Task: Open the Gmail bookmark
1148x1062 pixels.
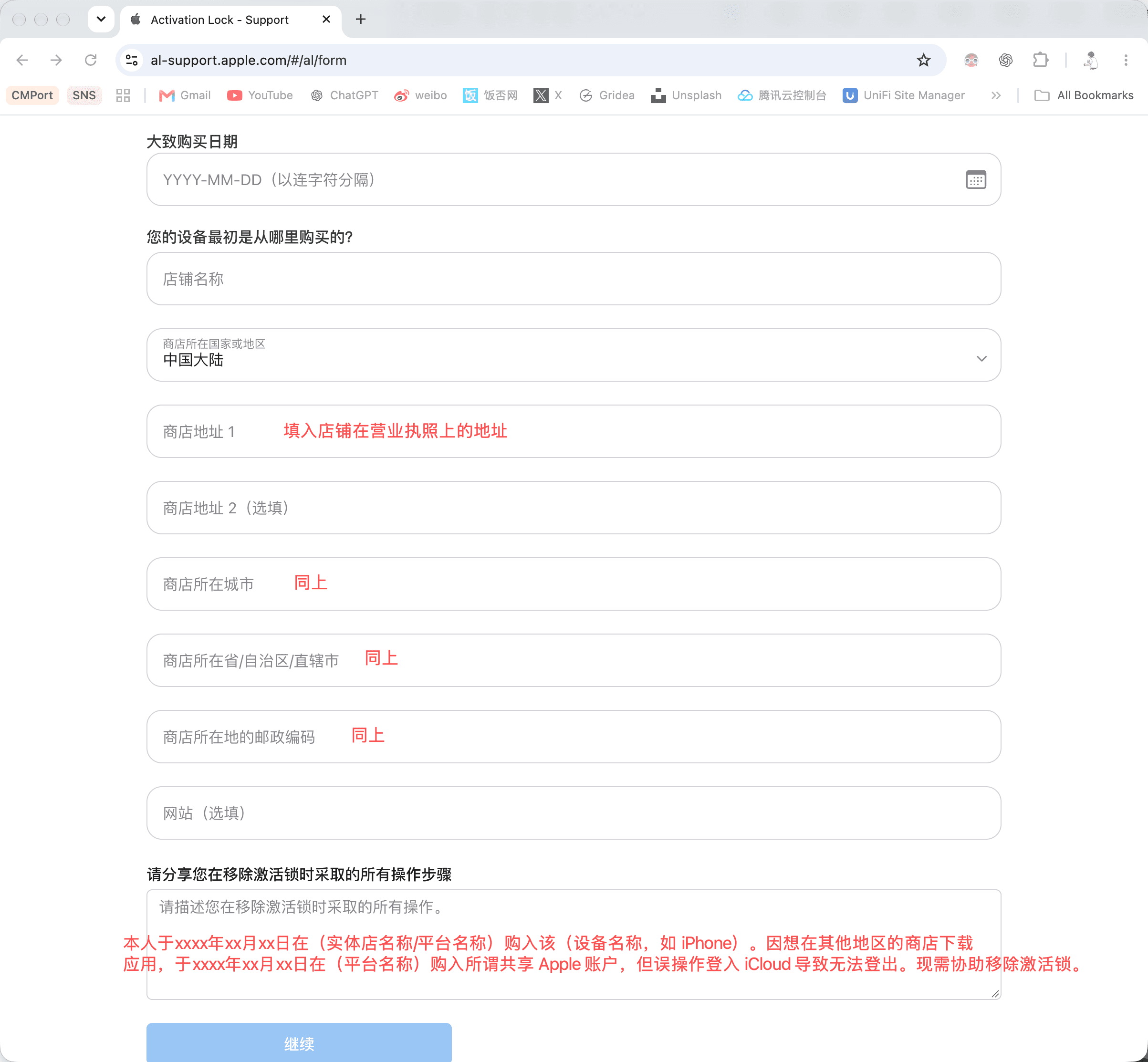Action: (x=185, y=95)
